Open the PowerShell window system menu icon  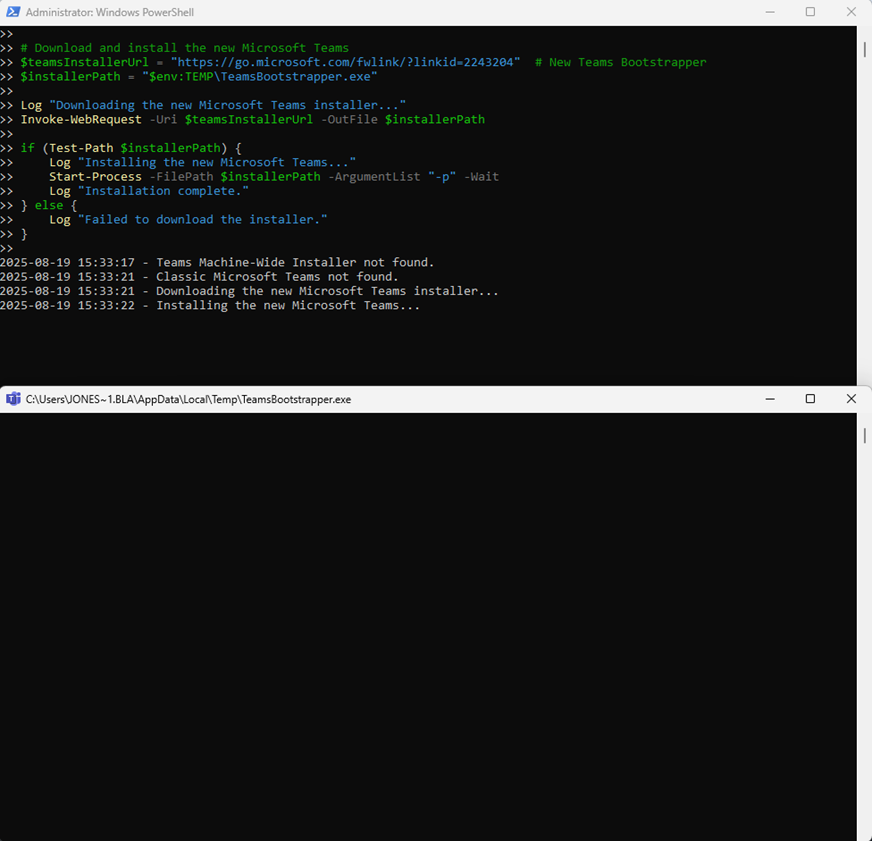[x=13, y=12]
